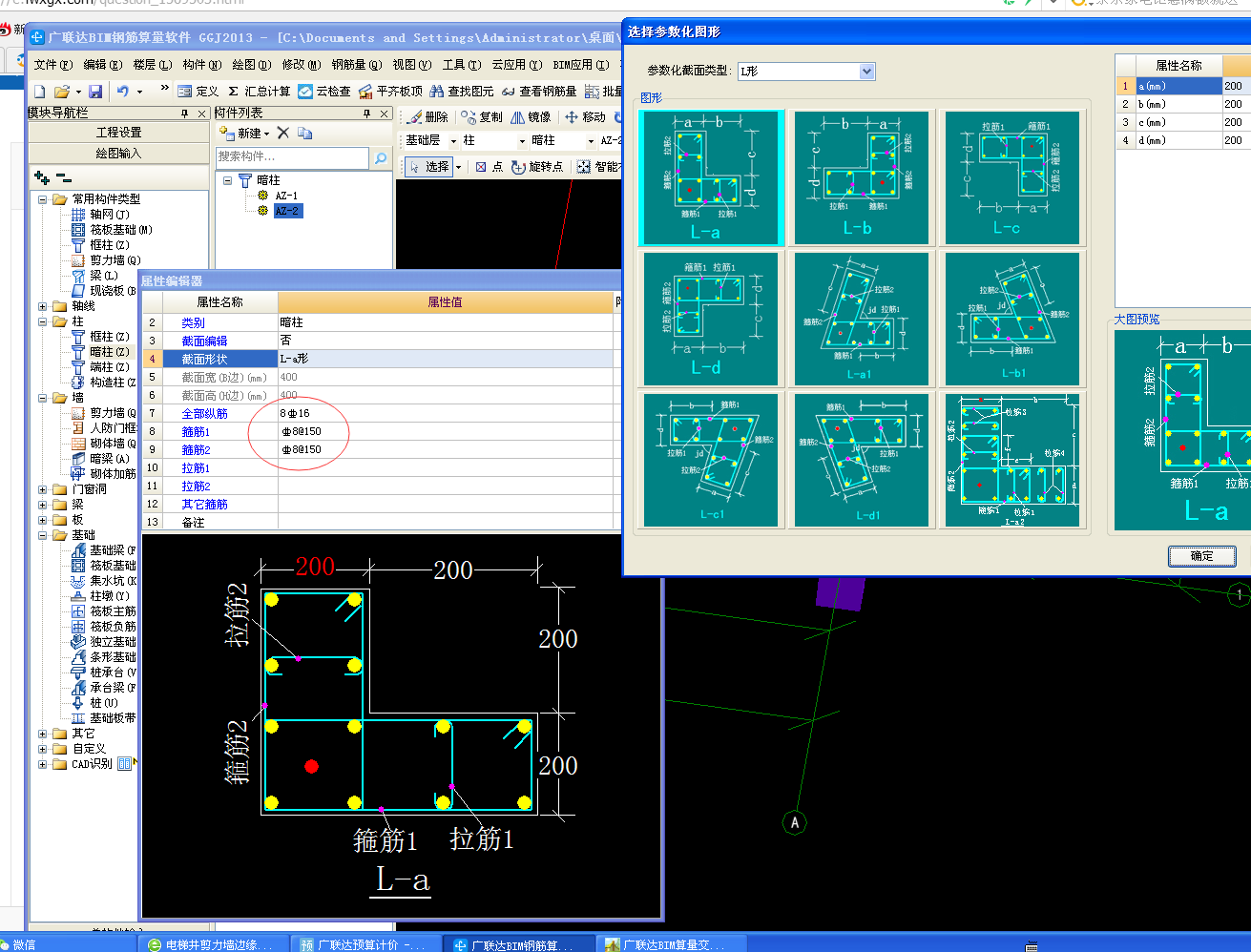Activate the 选择 pointer tool
1251x952 pixels.
[x=428, y=167]
